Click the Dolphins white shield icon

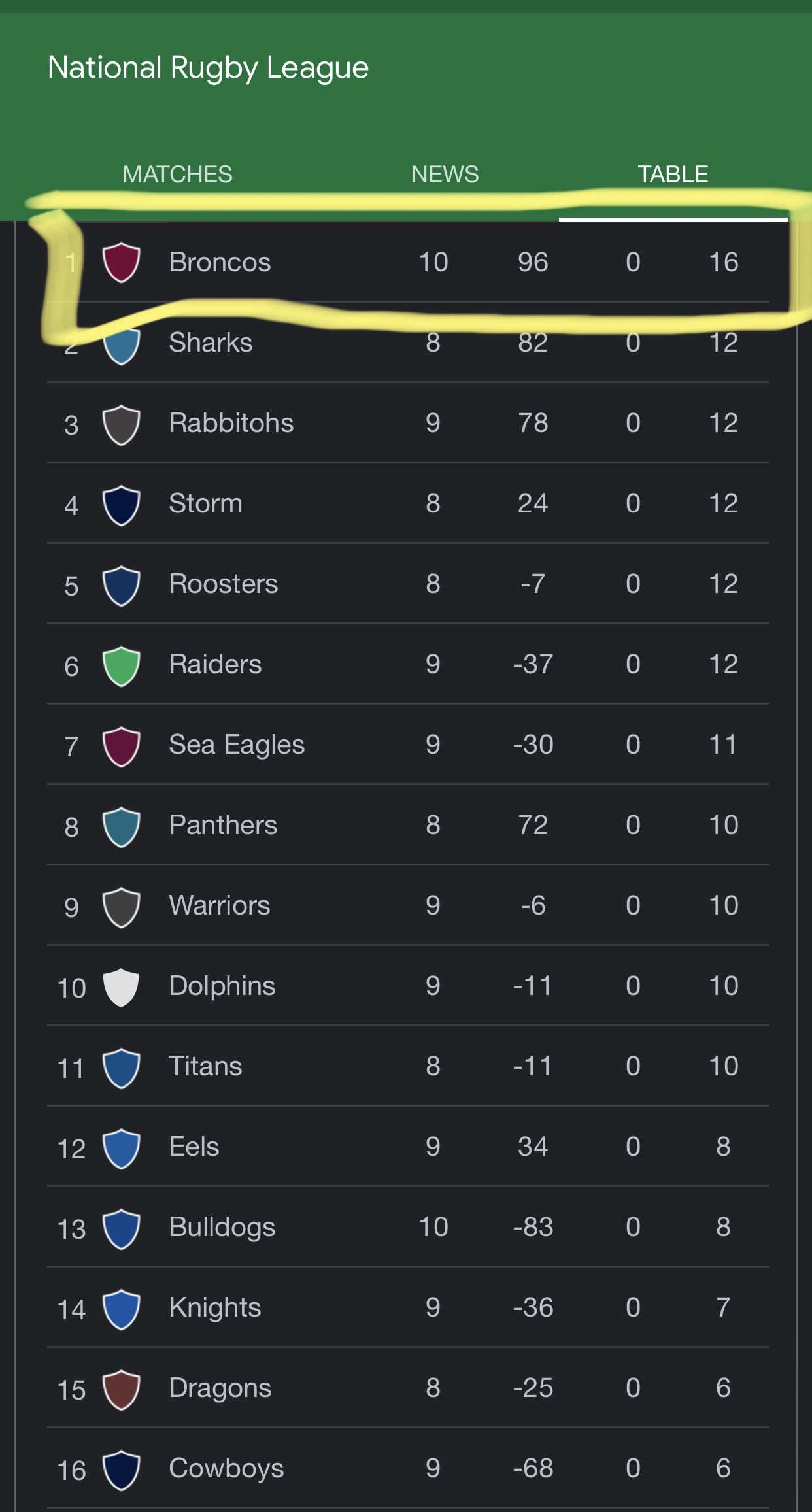[121, 987]
